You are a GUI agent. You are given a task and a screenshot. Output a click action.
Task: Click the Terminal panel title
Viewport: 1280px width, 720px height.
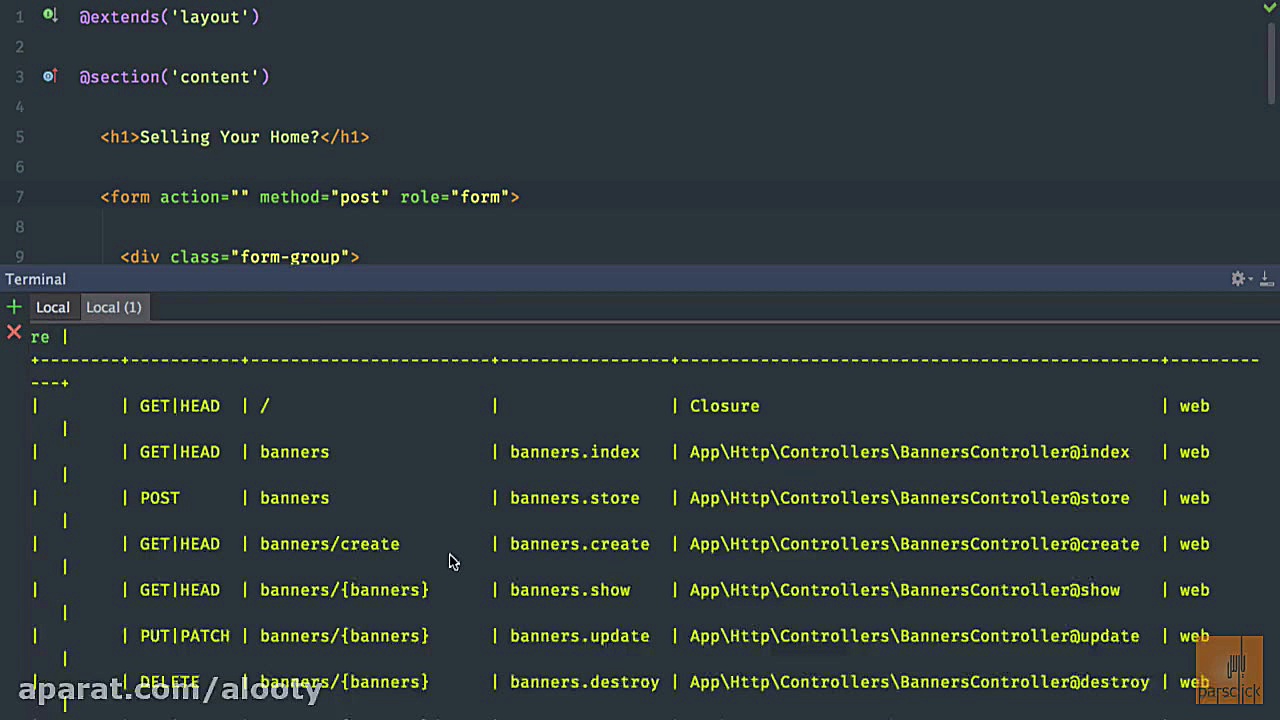coord(35,279)
